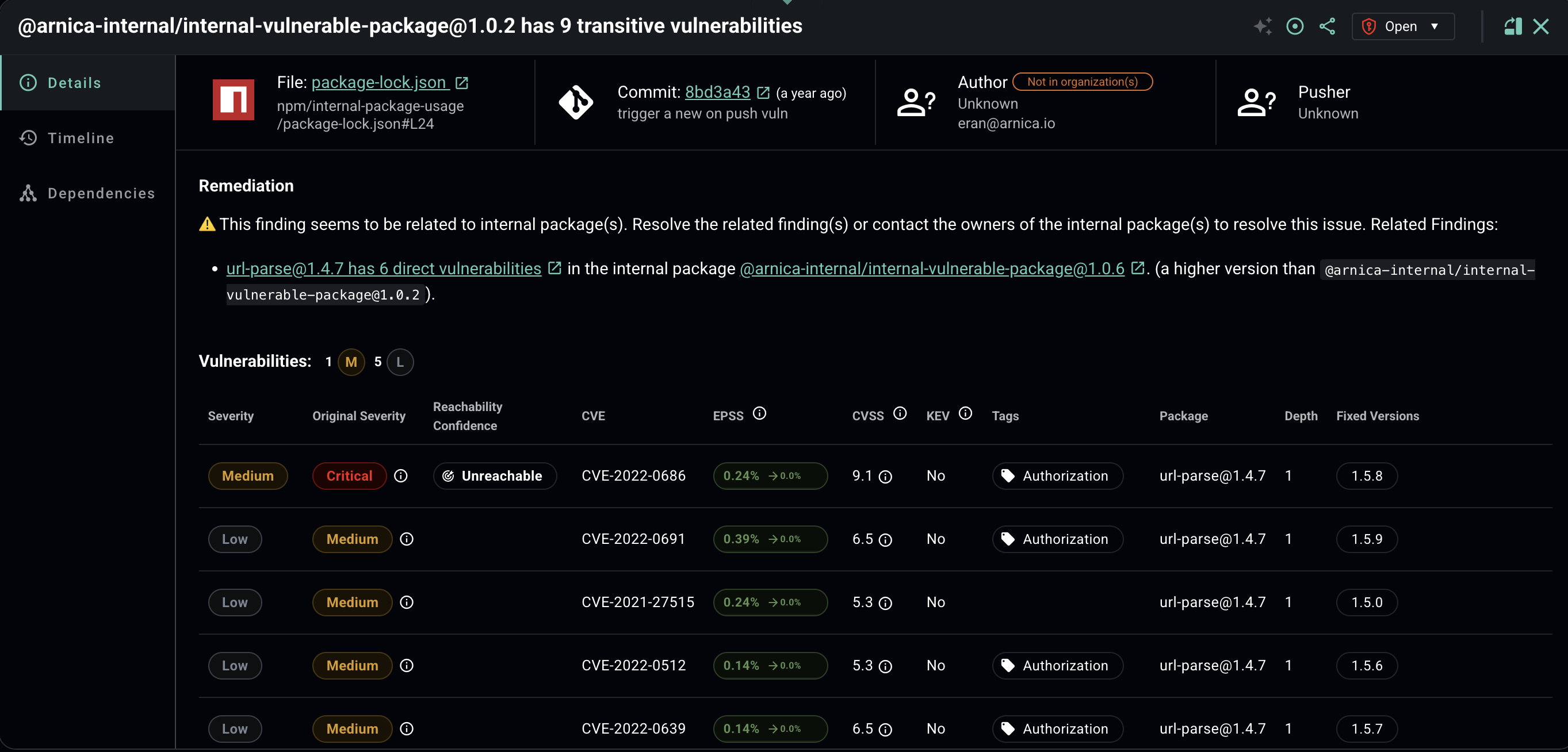Open external link icon beside commit 8bd3a43
The width and height of the screenshot is (1568, 752).
click(763, 93)
